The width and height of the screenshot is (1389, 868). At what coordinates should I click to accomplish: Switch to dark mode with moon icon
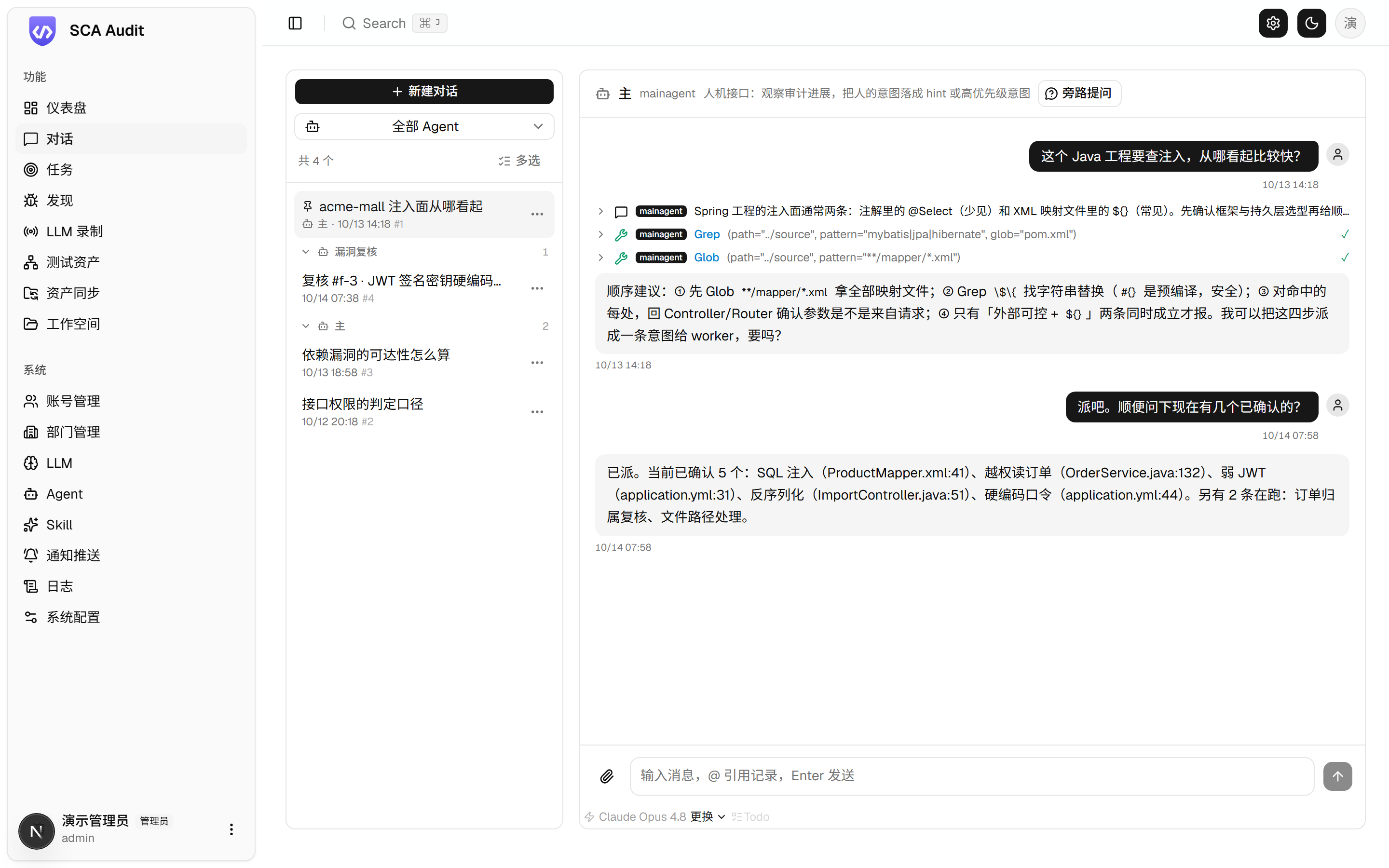(1311, 23)
